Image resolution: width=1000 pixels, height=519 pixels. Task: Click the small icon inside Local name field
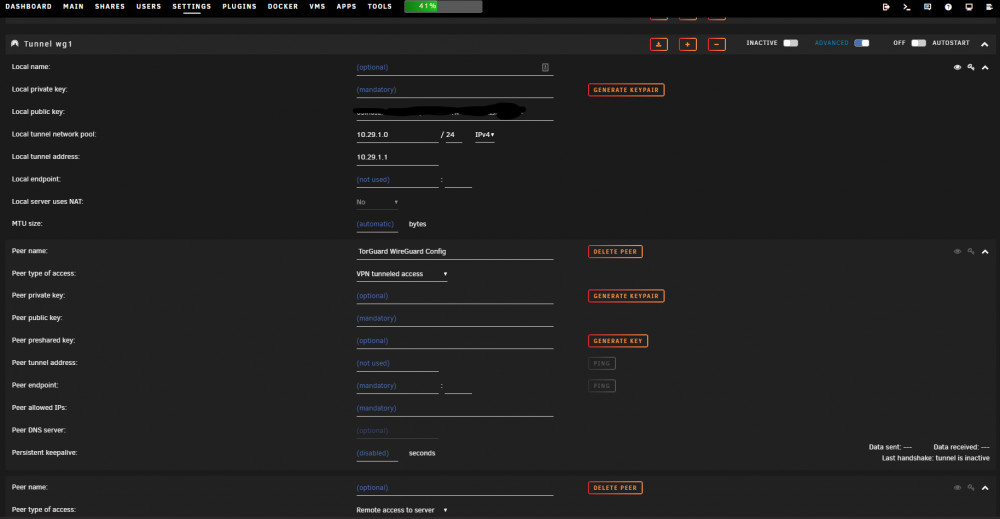tap(545, 67)
